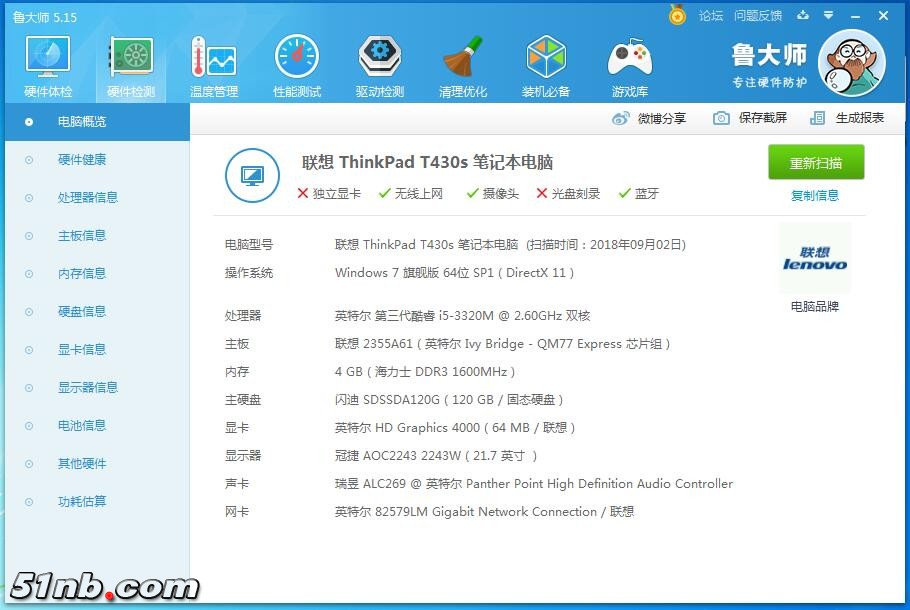Viewport: 910px width, 610px height.
Task: Open 温度管理 temperature management
Action: [213, 63]
